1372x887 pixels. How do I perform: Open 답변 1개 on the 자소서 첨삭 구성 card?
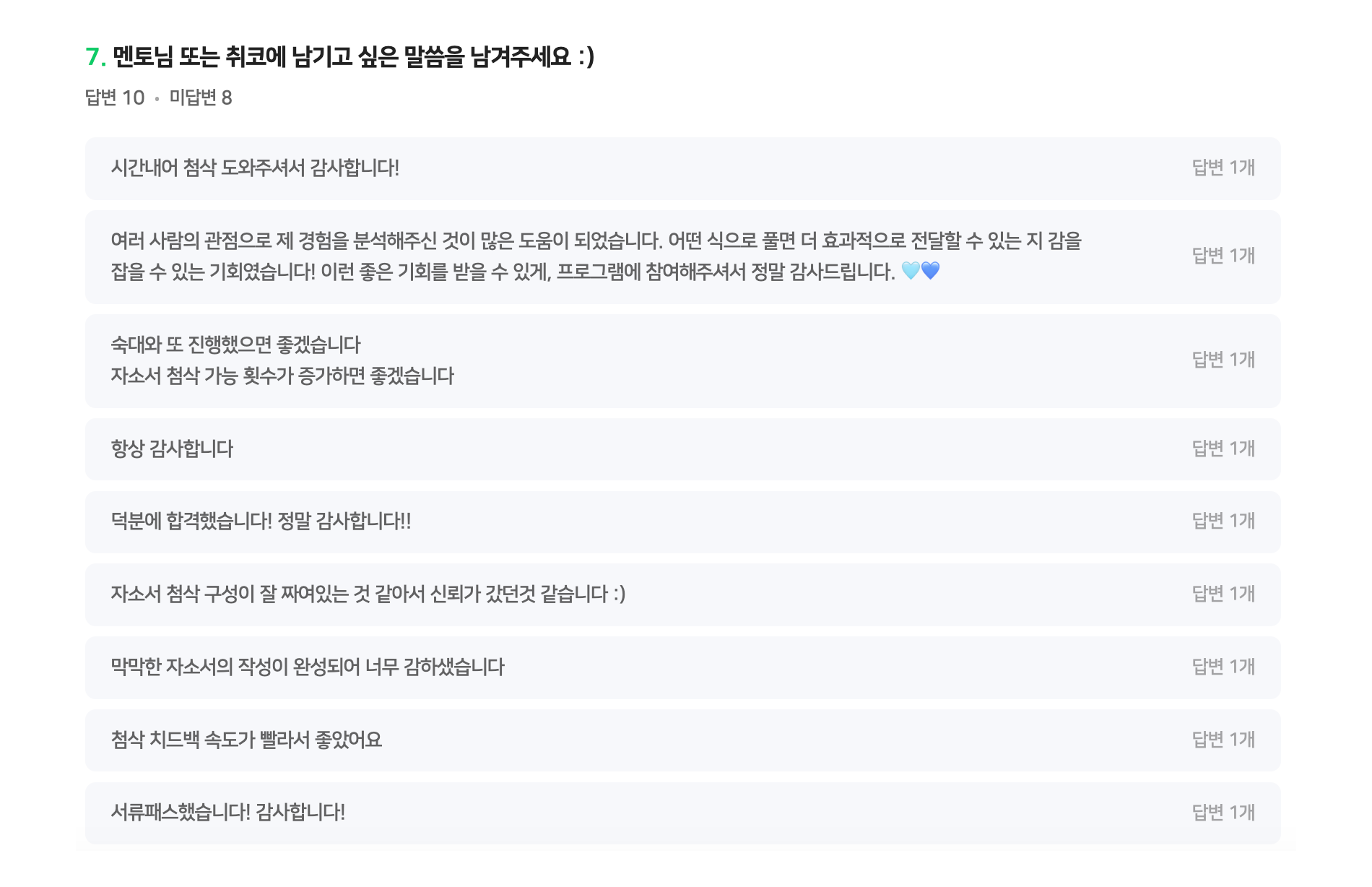click(1225, 594)
